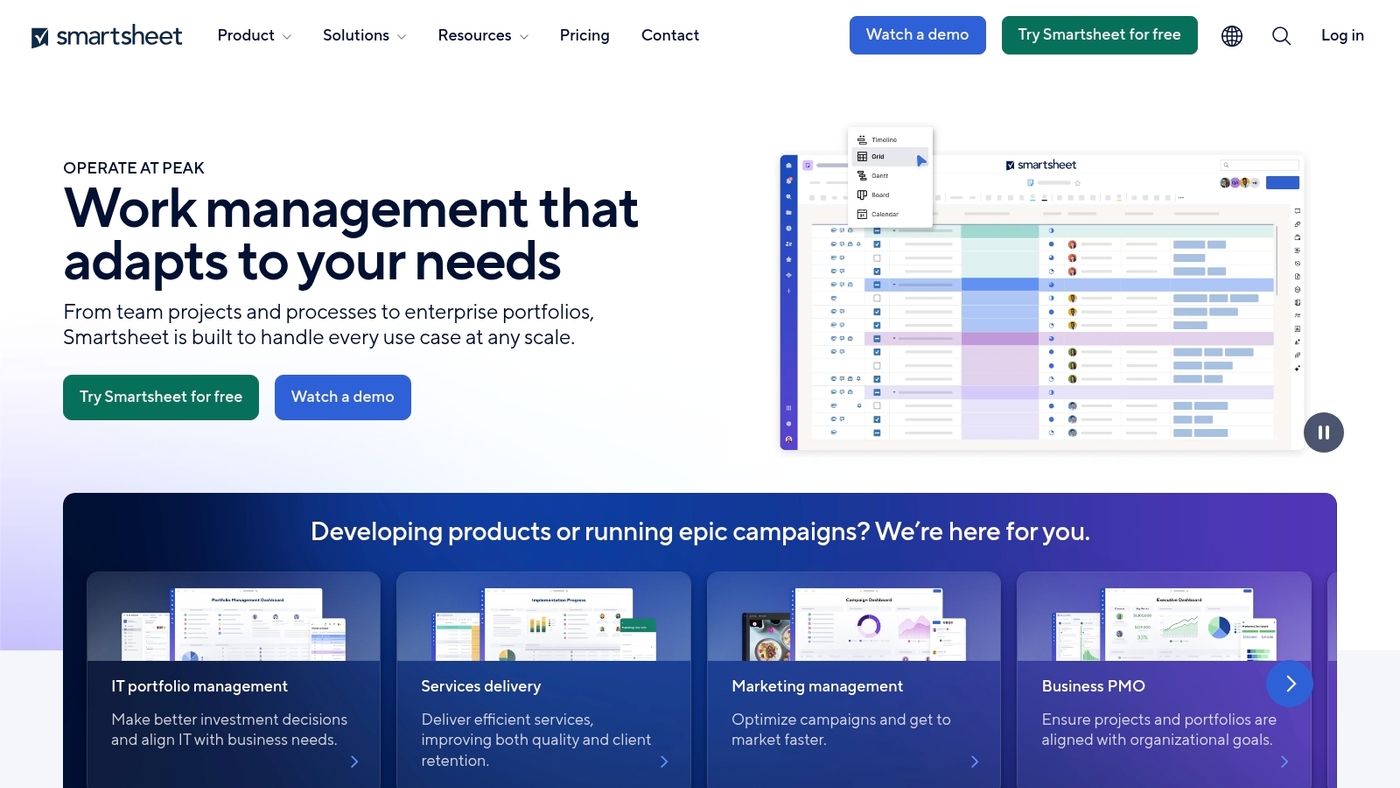Open the Services delivery card
Image resolution: width=1400 pixels, height=788 pixels.
click(544, 680)
